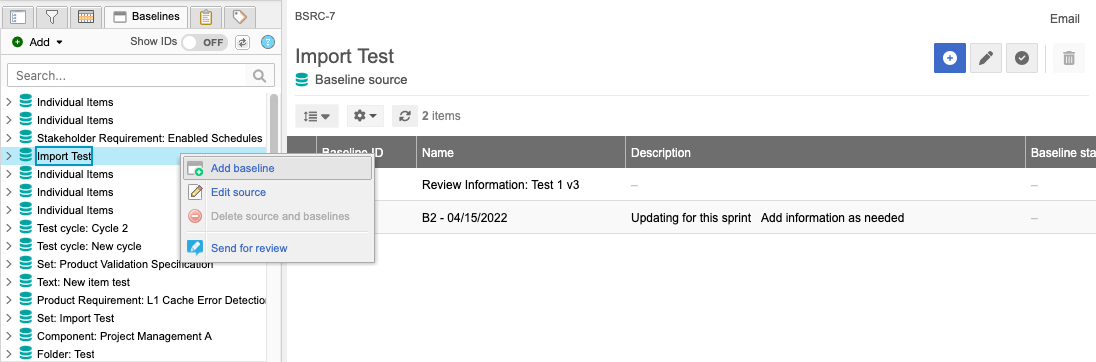
Task: Click the 2 items count label
Action: (x=441, y=116)
